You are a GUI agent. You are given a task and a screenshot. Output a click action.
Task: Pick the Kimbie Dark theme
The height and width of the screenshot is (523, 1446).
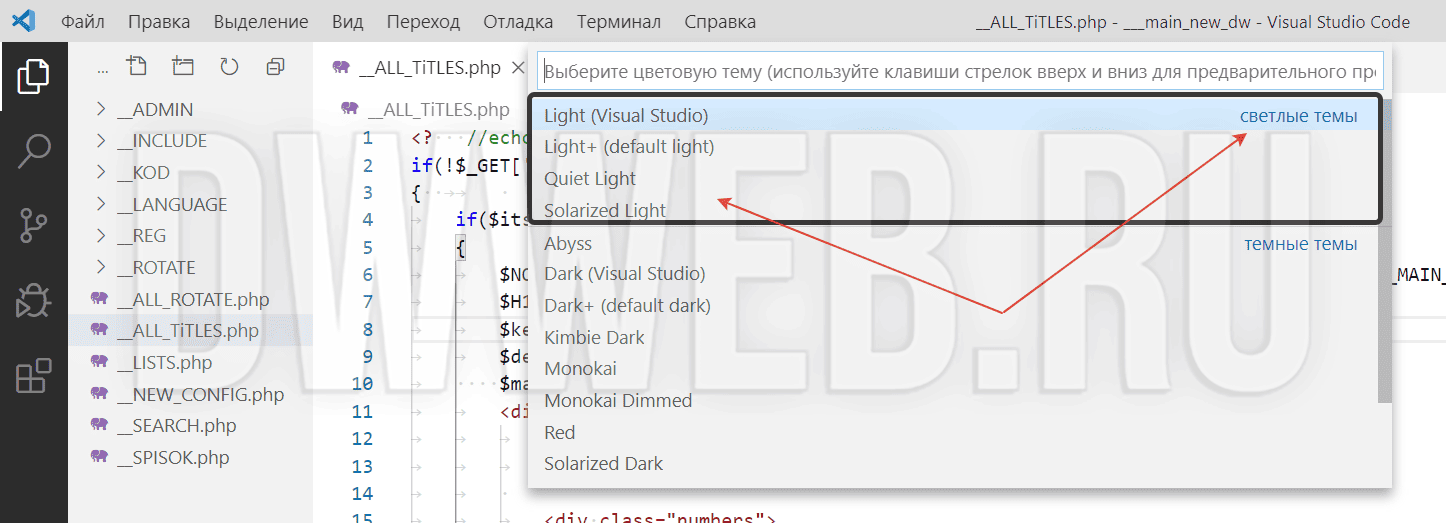coord(954,337)
